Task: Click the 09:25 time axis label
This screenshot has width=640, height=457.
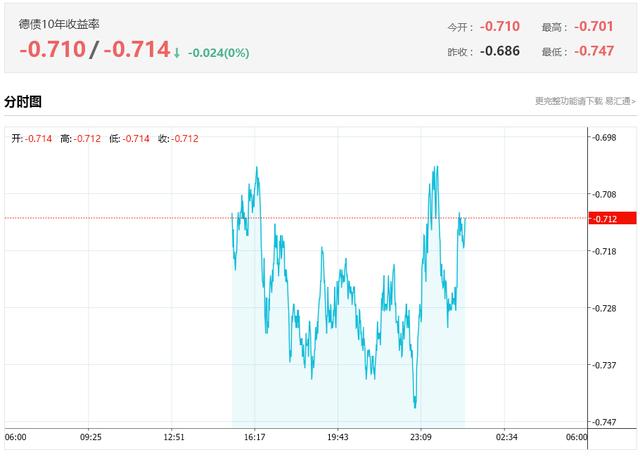Action: 91,437
